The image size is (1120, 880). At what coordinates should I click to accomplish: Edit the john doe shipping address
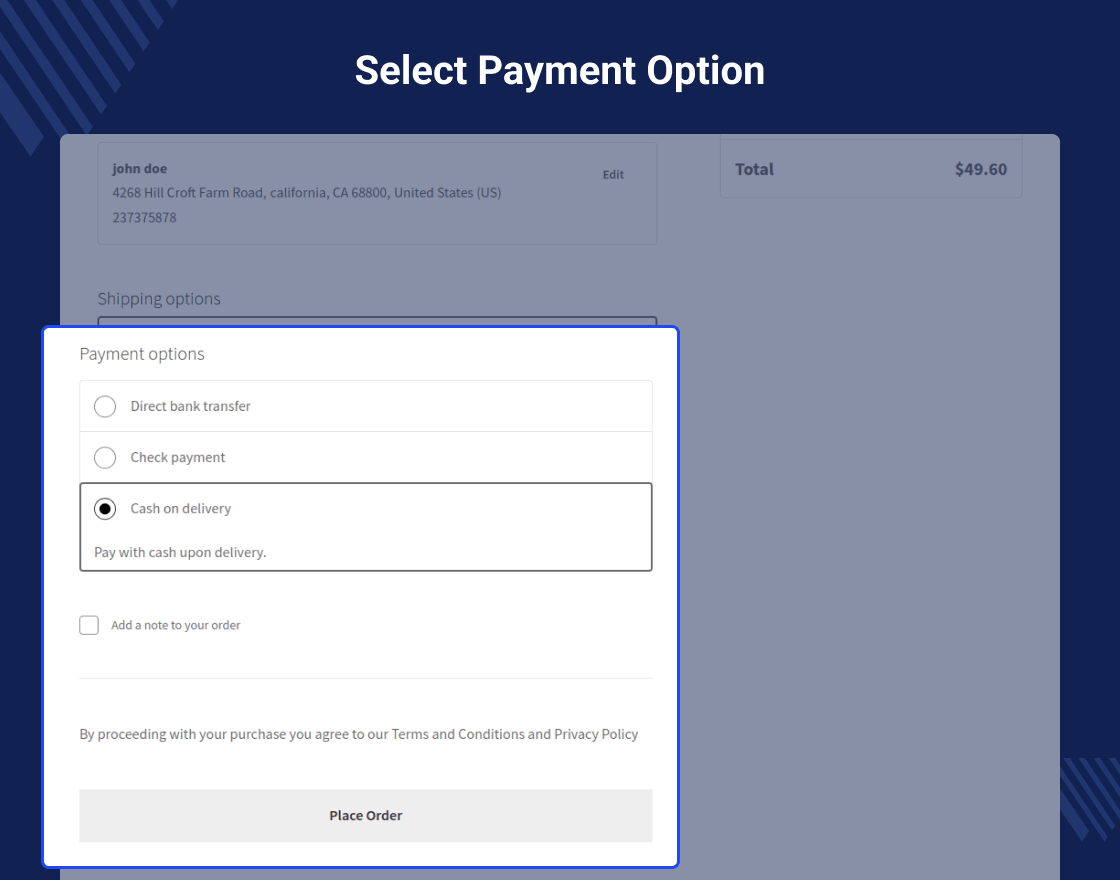613,175
